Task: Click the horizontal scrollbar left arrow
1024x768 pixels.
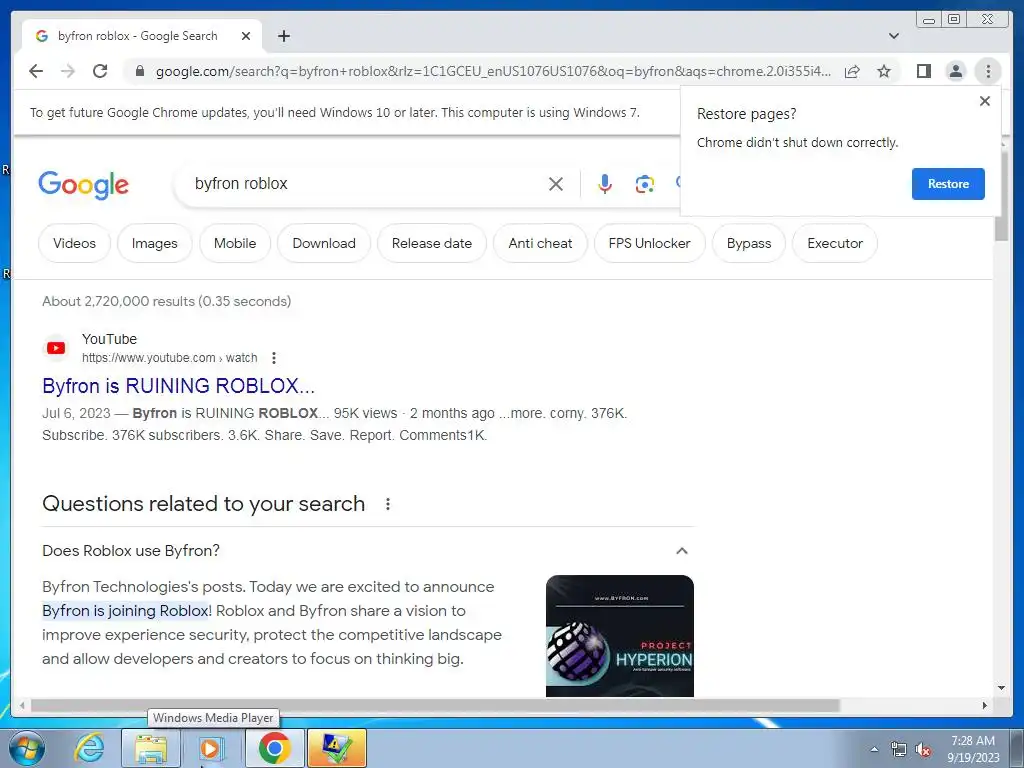Action: tap(22, 705)
